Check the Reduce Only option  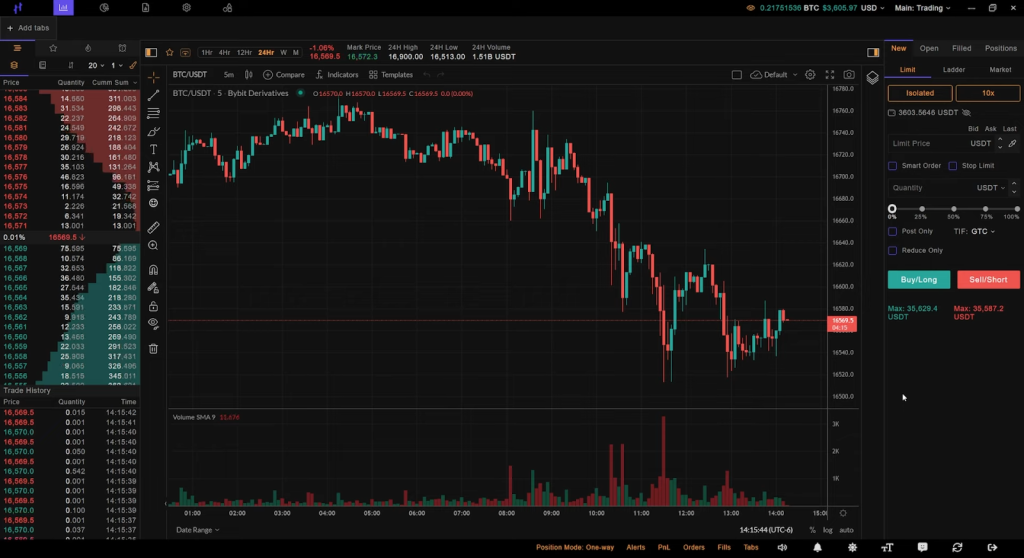point(892,250)
